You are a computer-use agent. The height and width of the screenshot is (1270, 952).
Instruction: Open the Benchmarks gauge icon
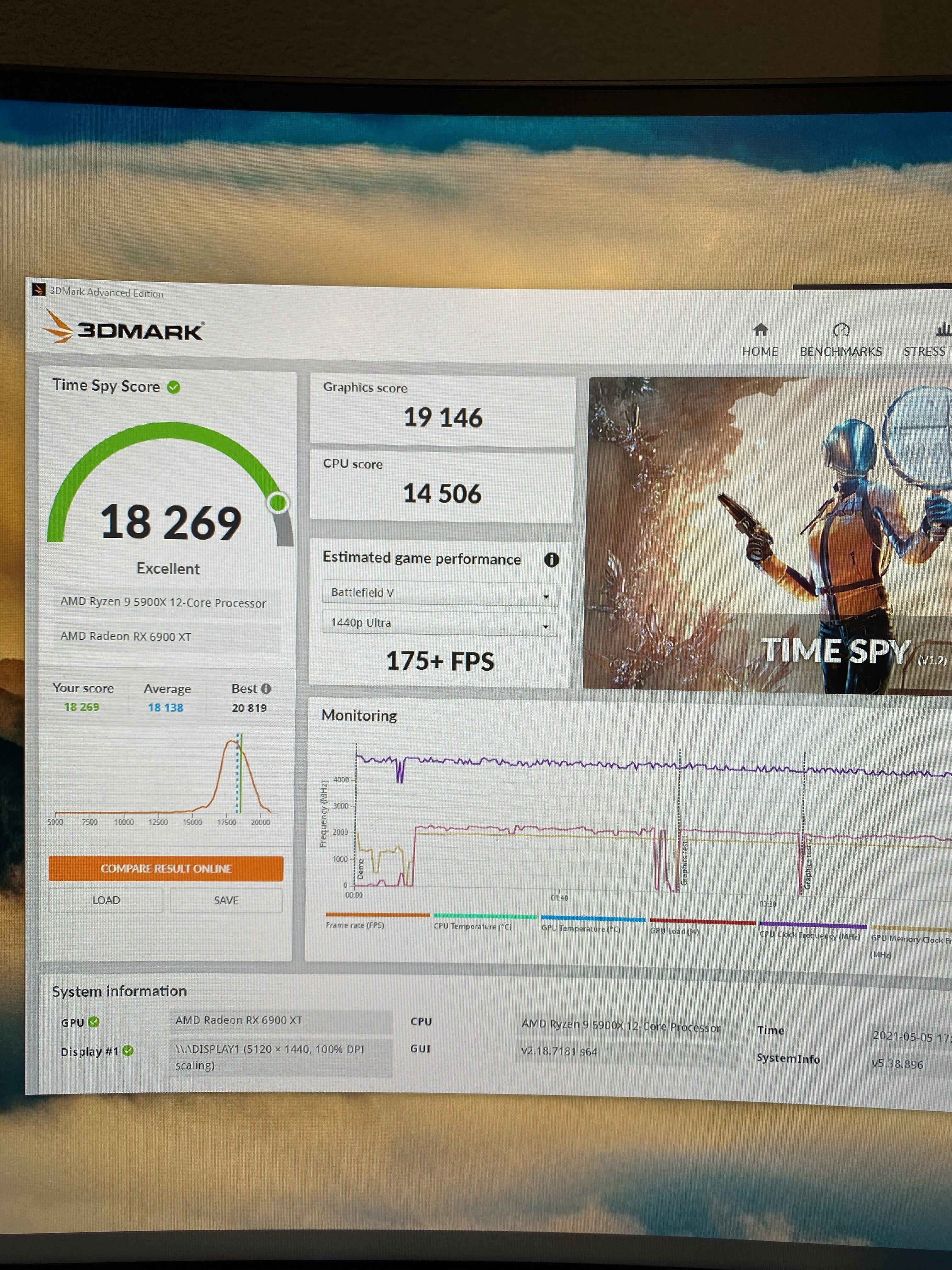click(841, 330)
